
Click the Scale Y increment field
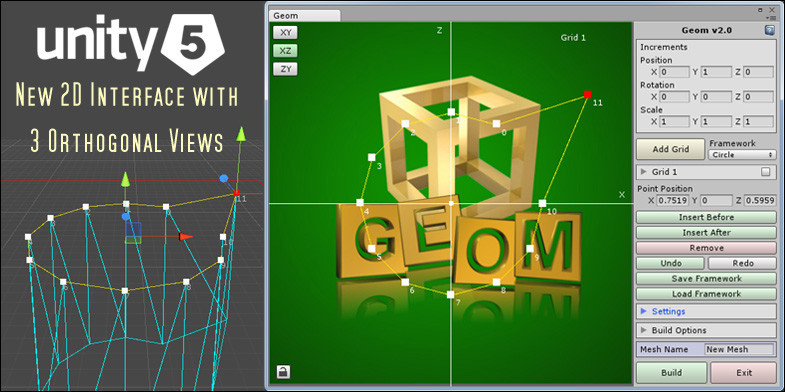tap(716, 121)
